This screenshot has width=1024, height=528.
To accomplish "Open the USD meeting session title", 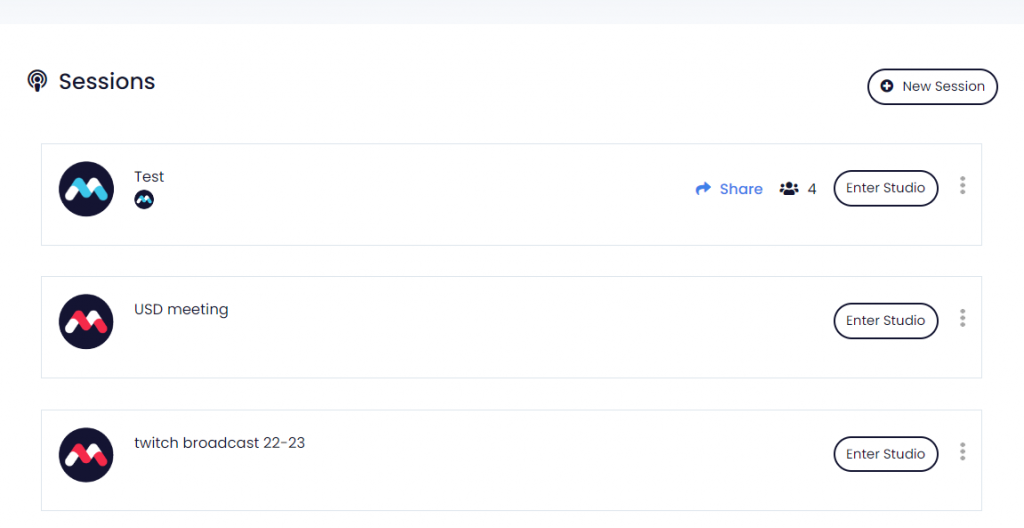I will (181, 310).
